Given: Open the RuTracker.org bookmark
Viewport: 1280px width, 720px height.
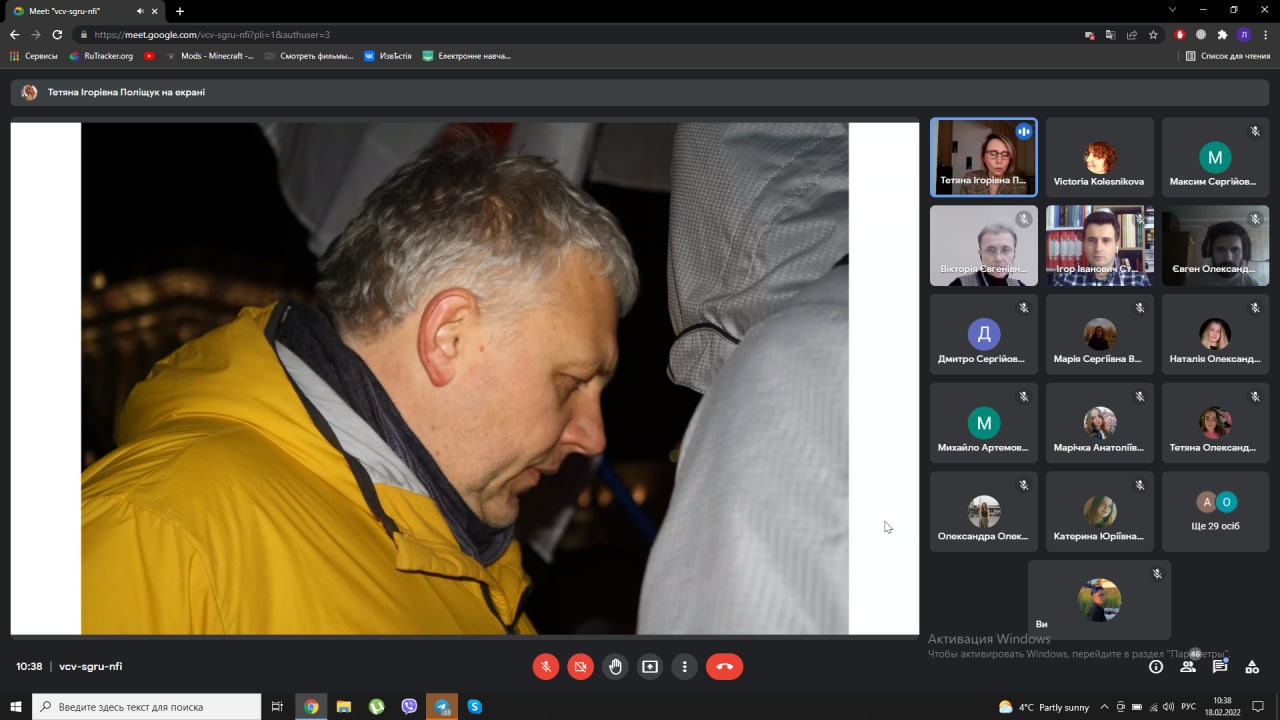Looking at the screenshot, I should click(x=101, y=56).
